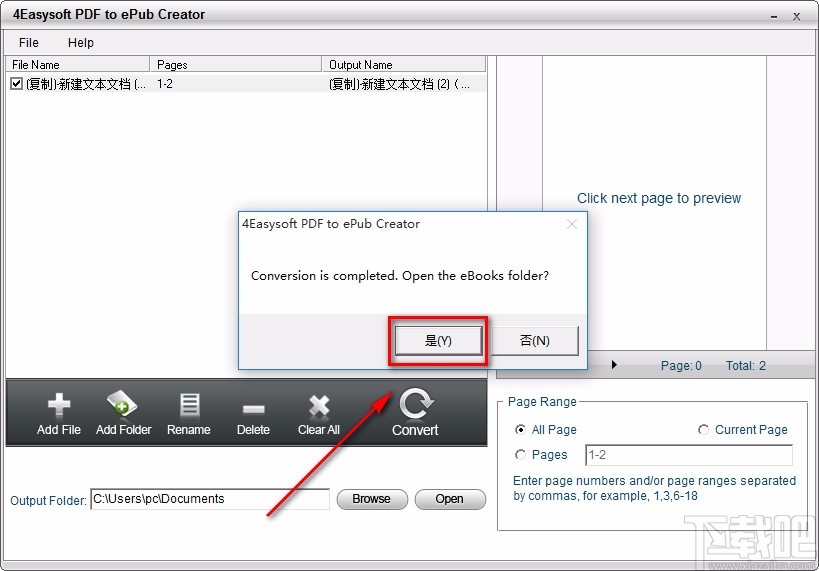
Task: Select the All Page radio button
Action: point(520,429)
